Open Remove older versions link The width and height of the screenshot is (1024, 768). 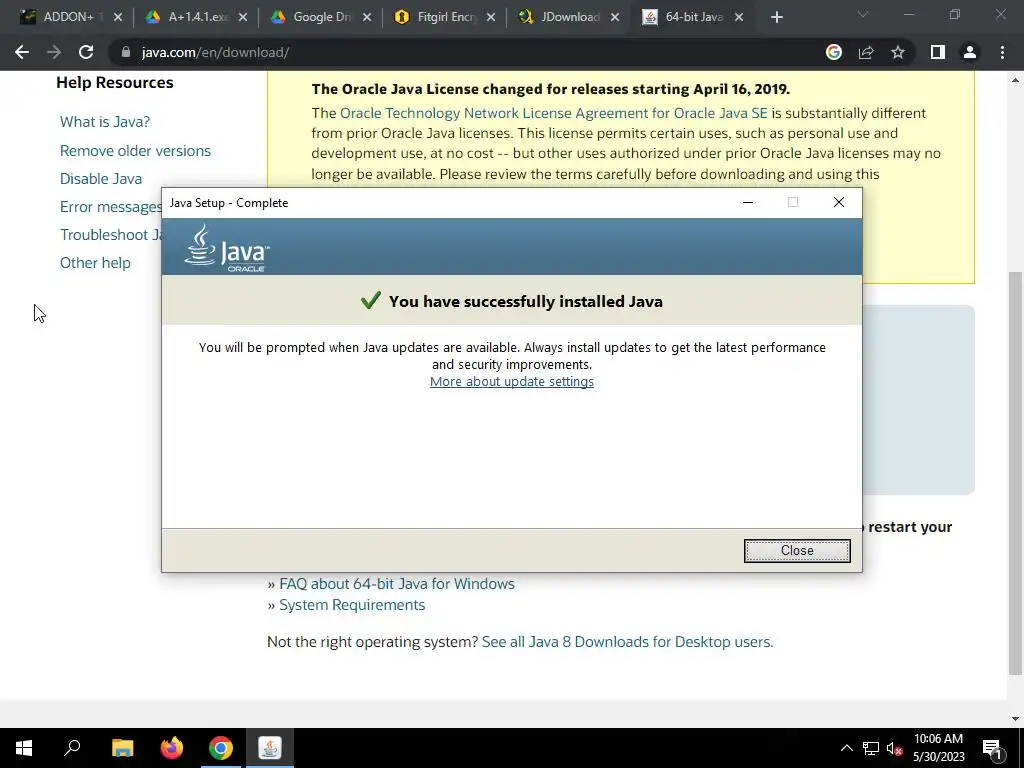click(x=135, y=151)
